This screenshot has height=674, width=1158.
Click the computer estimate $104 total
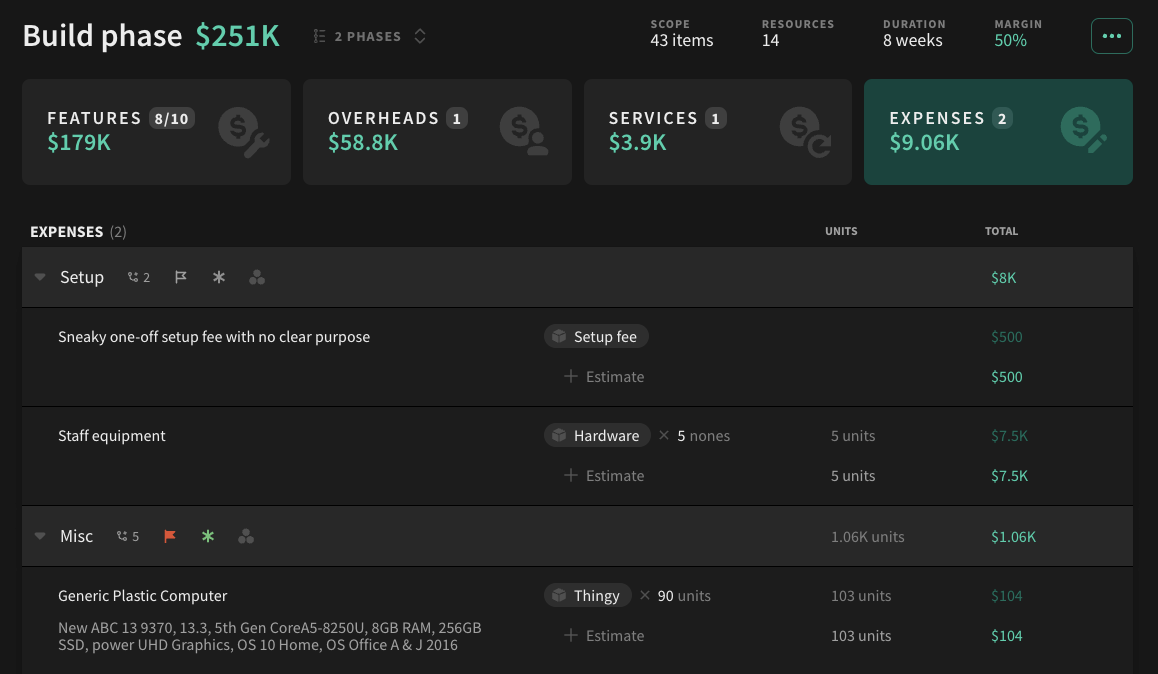1007,636
